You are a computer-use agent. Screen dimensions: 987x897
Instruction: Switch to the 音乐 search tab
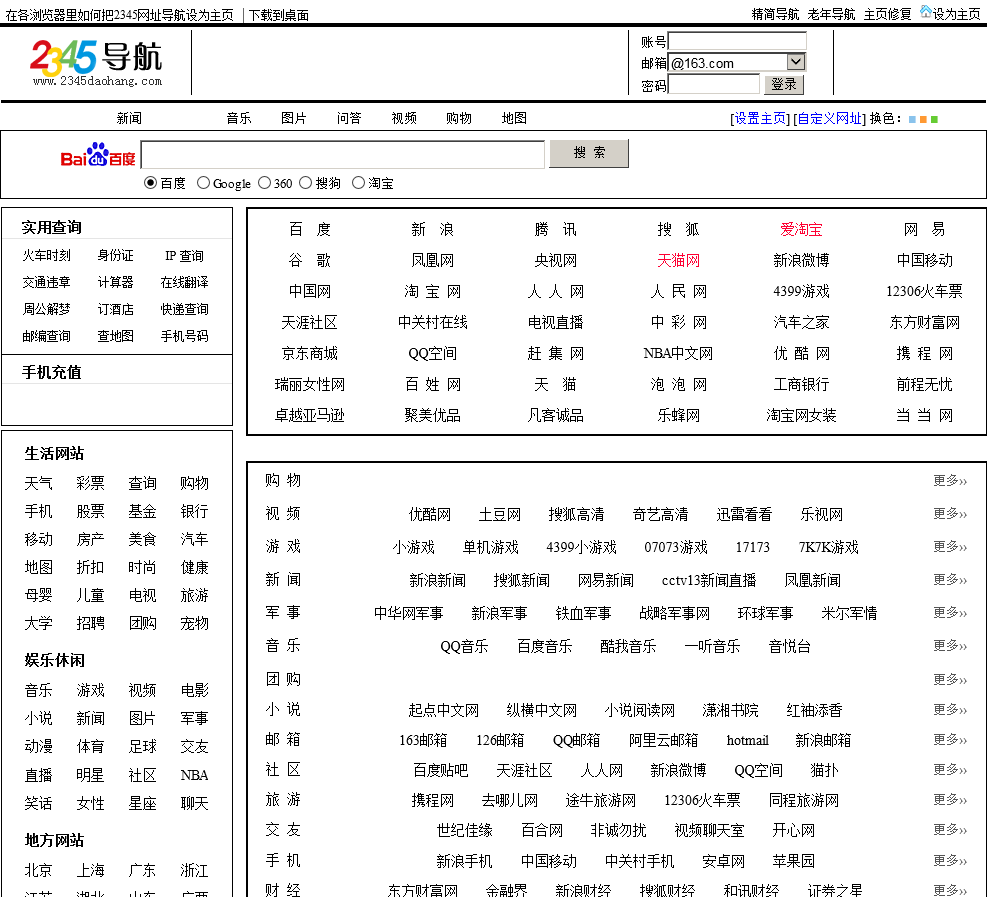(x=239, y=118)
